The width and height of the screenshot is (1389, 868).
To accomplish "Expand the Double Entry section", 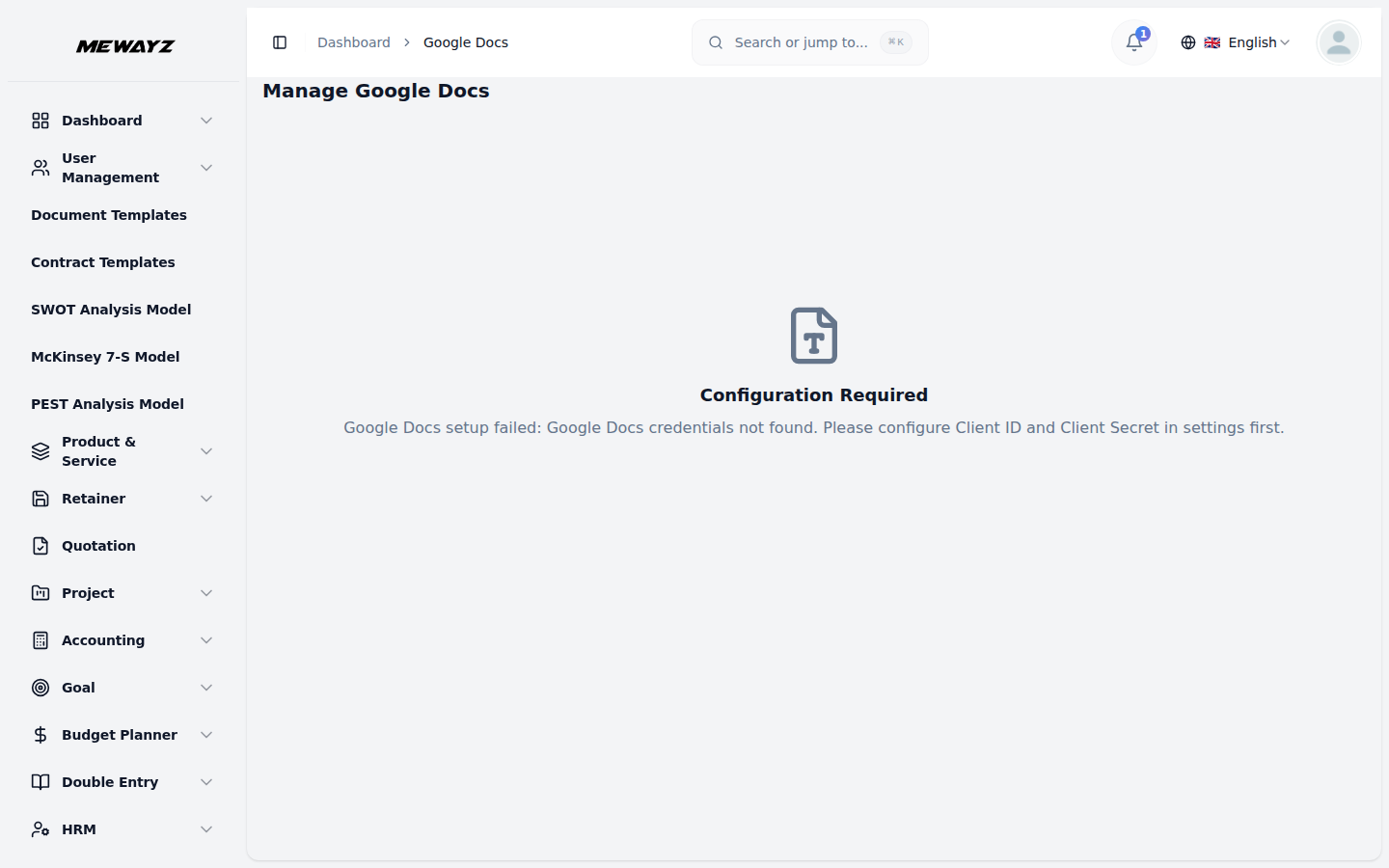I will coord(109,781).
